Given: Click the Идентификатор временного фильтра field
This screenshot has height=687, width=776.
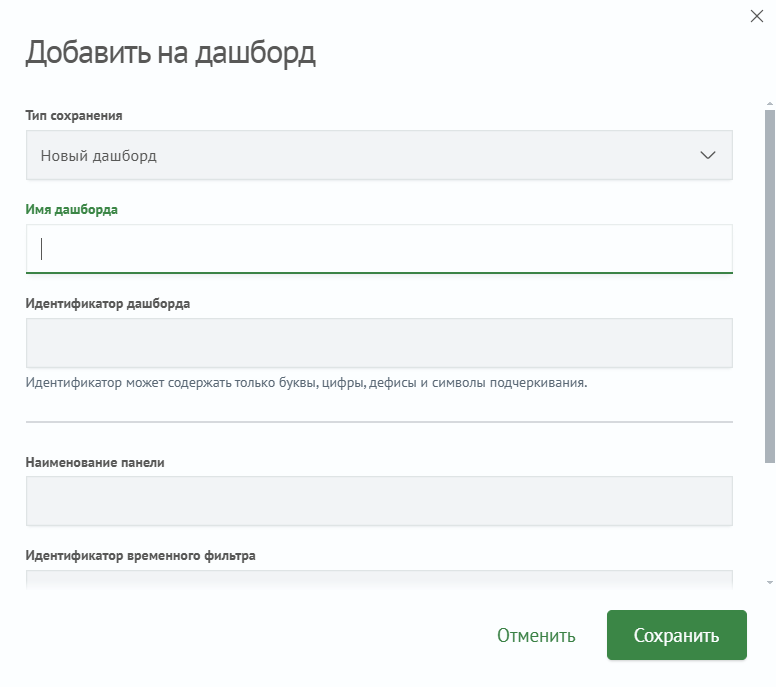Looking at the screenshot, I should click(379, 579).
